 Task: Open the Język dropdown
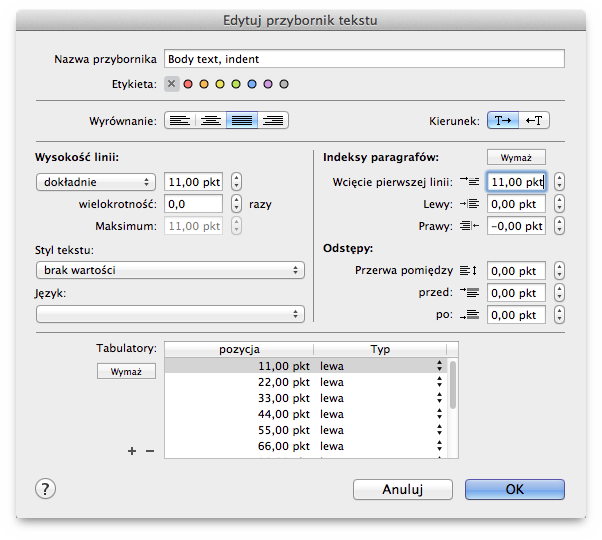(170, 314)
